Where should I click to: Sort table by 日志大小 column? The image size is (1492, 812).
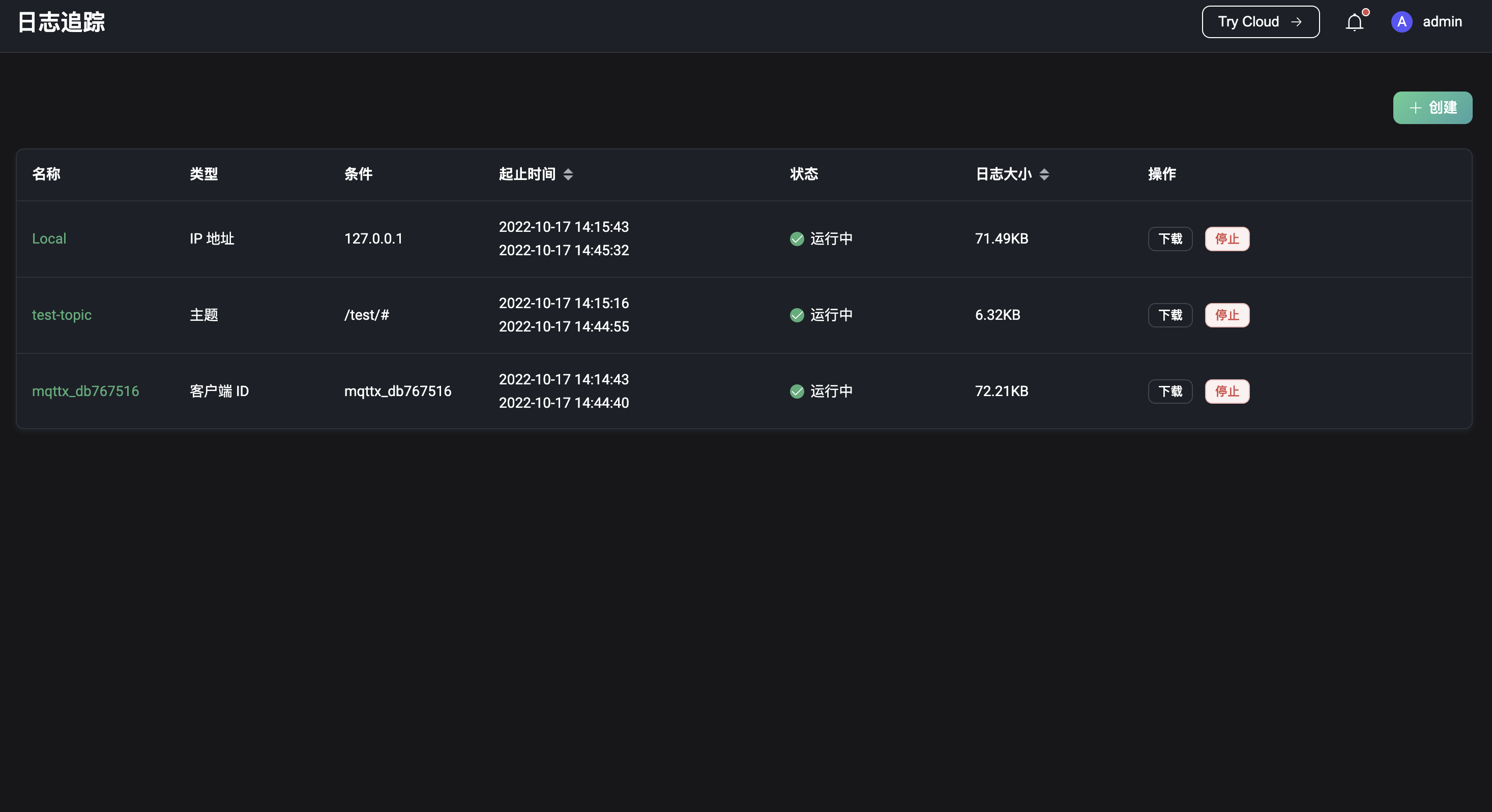(x=1044, y=174)
